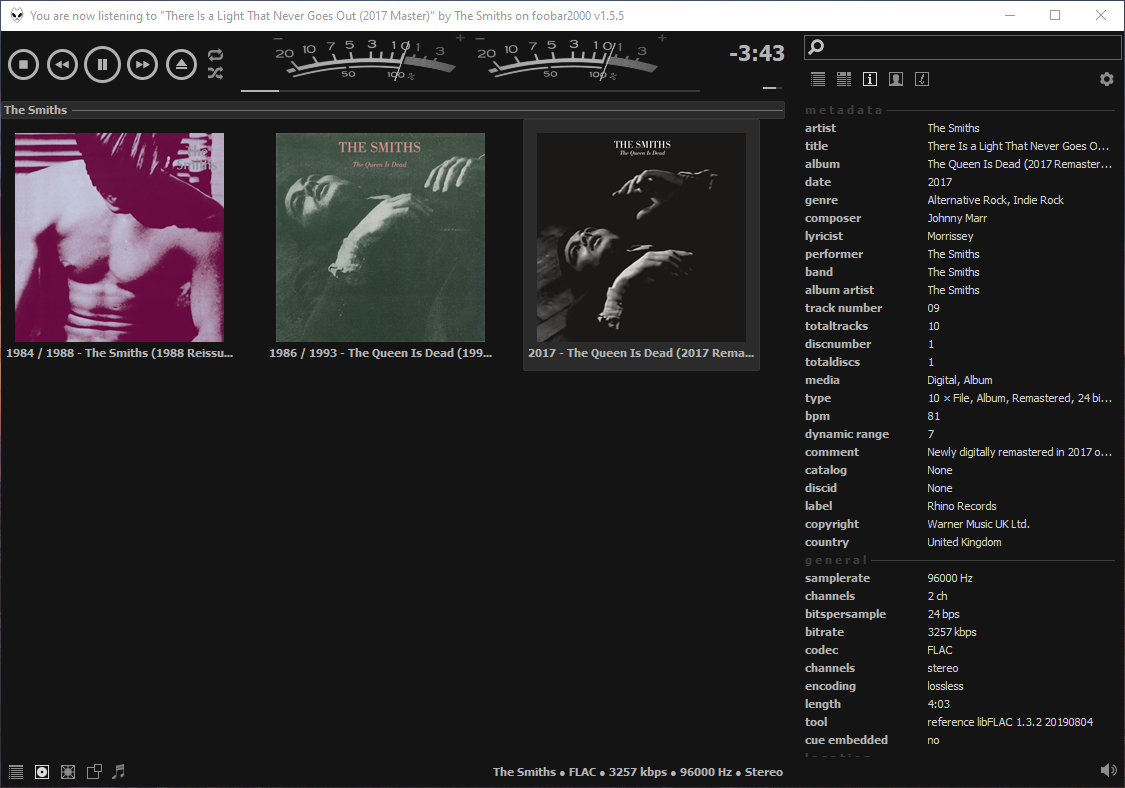The width and height of the screenshot is (1125, 788).
Task: Collapse the general section header
Action: 959,560
